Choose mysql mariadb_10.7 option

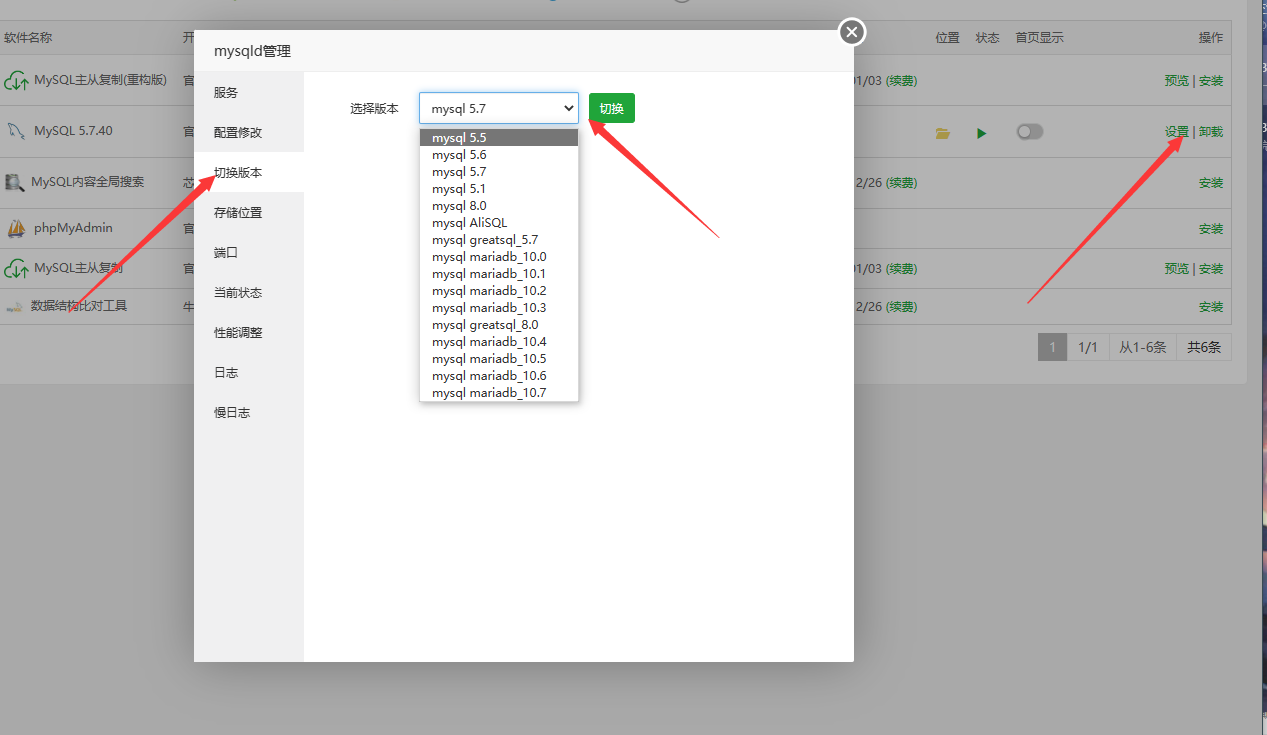click(499, 393)
